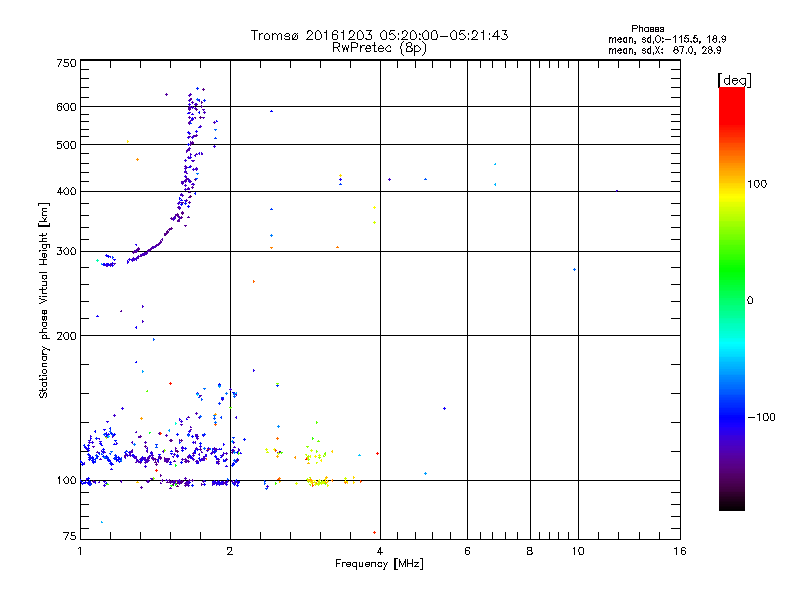Click the x-axis tick label '8'
Viewport: 800px width, 600px height.
(x=530, y=551)
